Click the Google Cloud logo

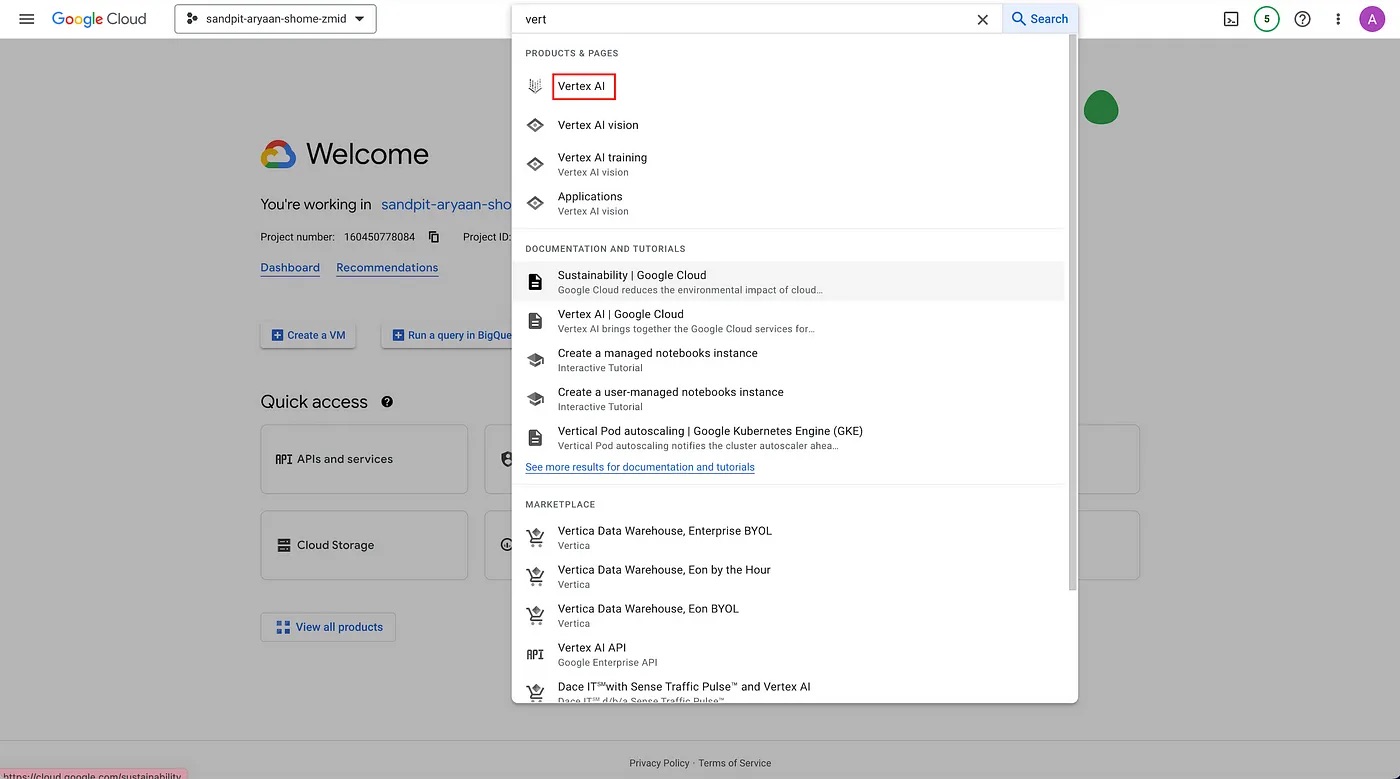99,19
